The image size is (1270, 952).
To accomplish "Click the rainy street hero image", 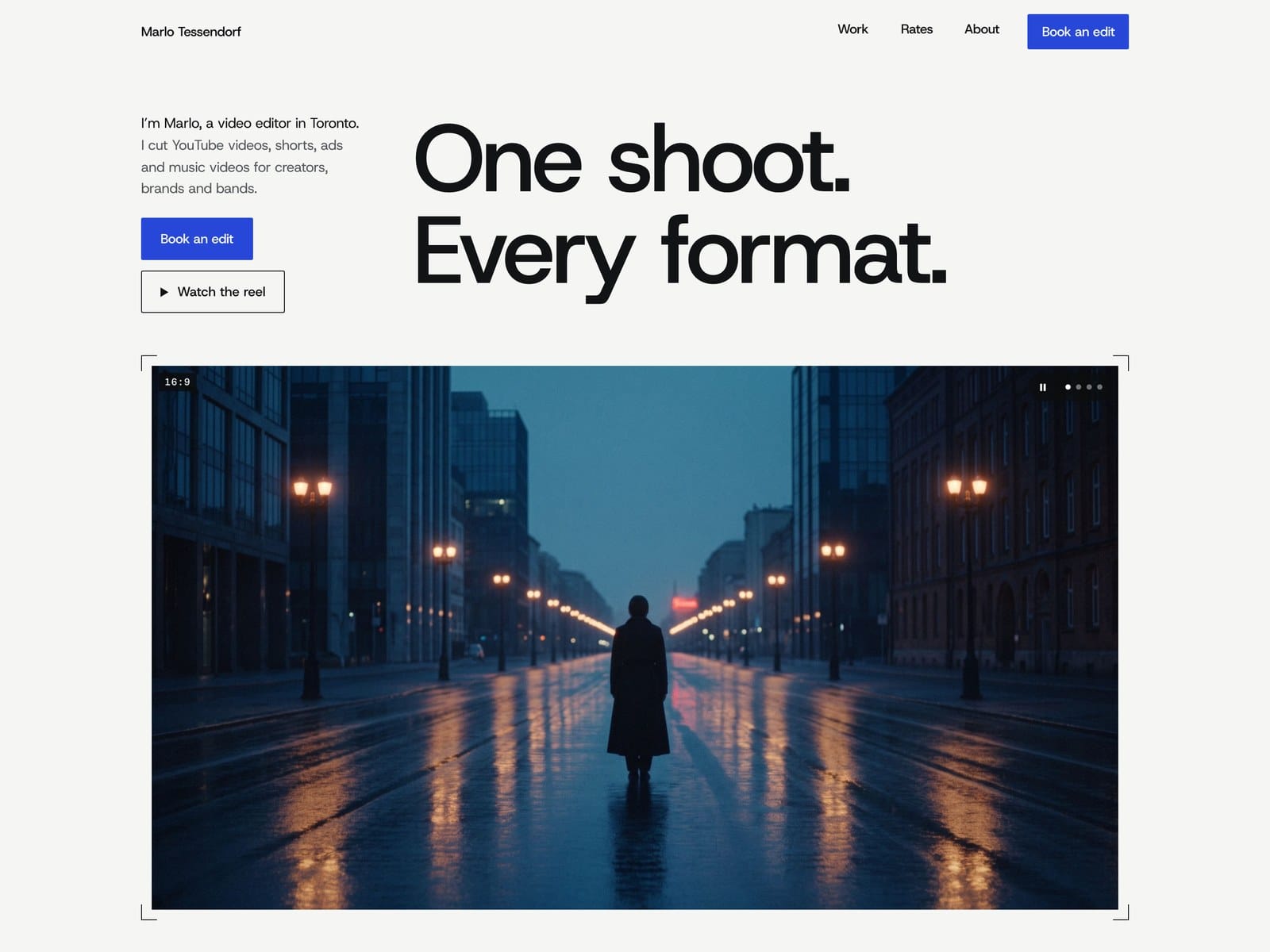I will 635,637.
